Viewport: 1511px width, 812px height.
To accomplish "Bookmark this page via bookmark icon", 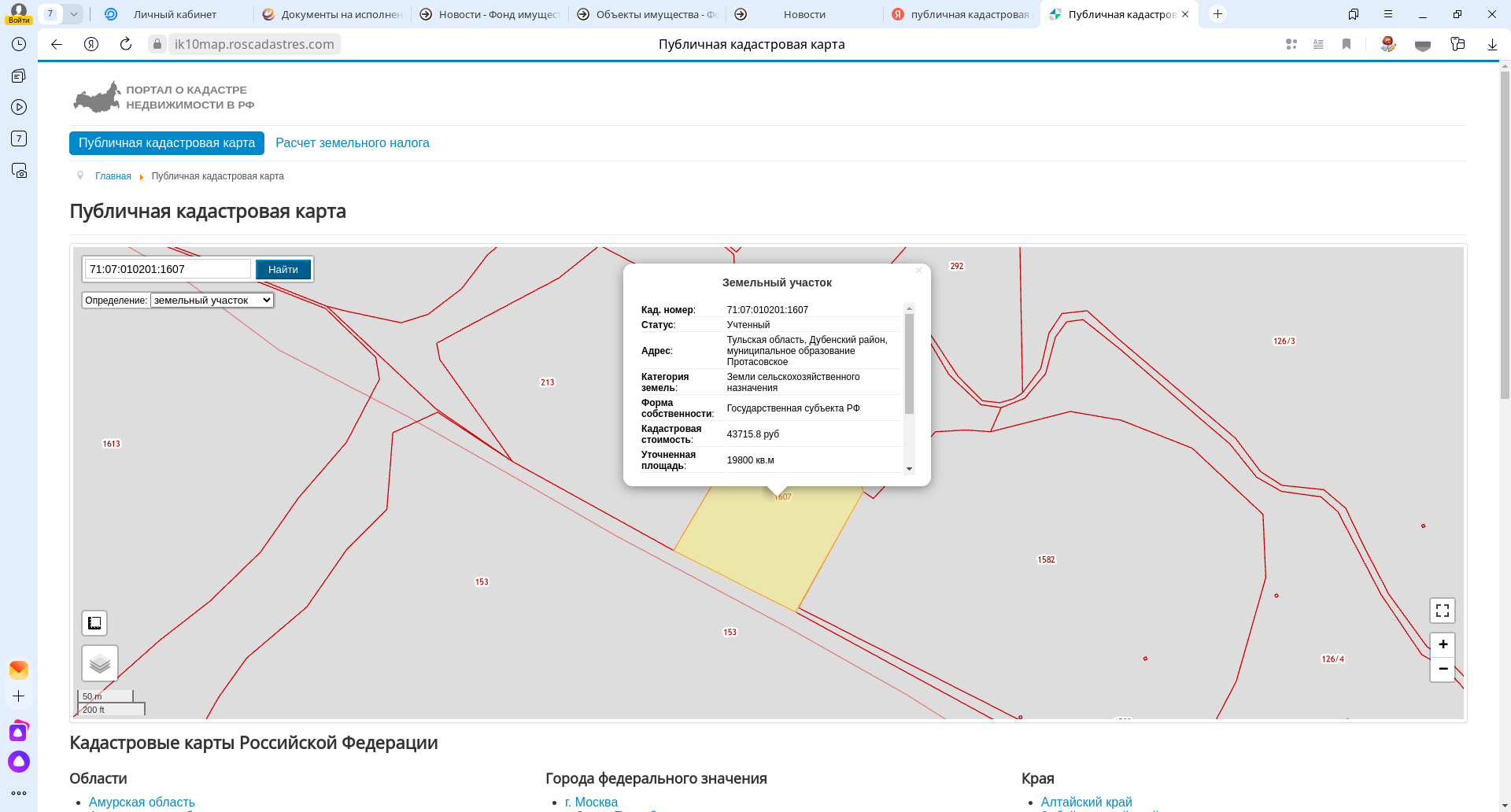I will tap(1347, 44).
